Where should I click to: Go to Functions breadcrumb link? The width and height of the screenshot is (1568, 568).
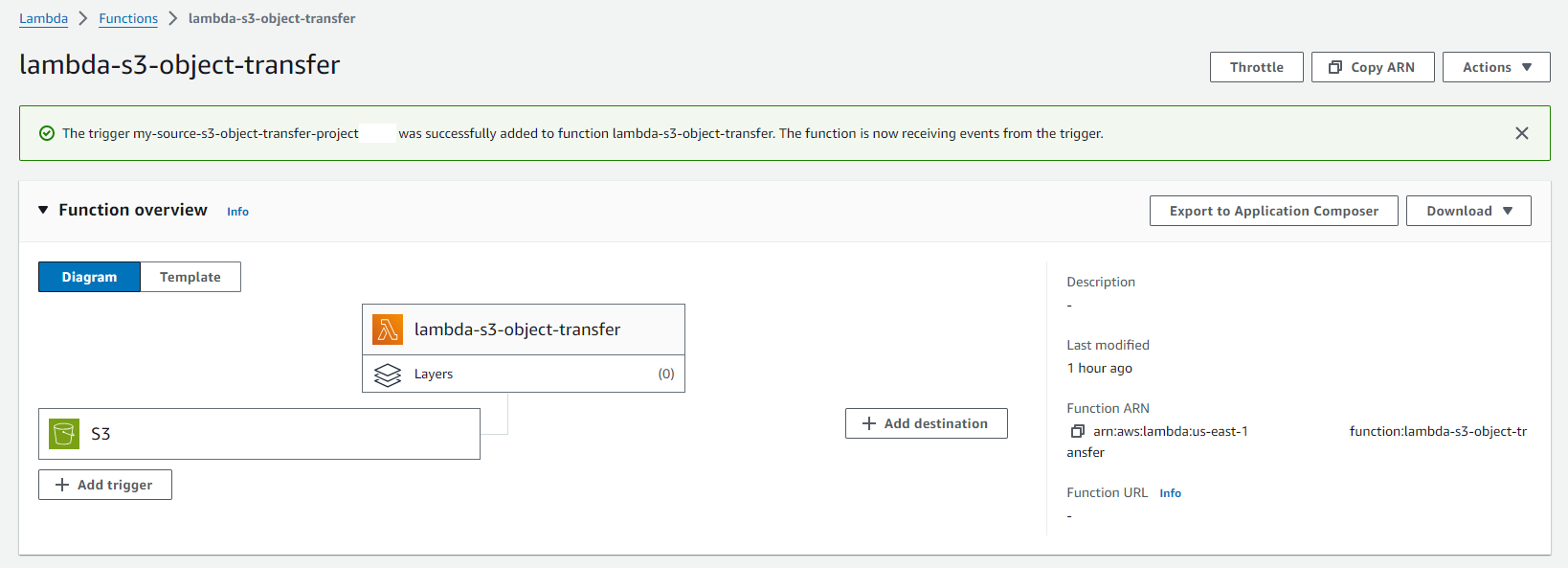[128, 18]
